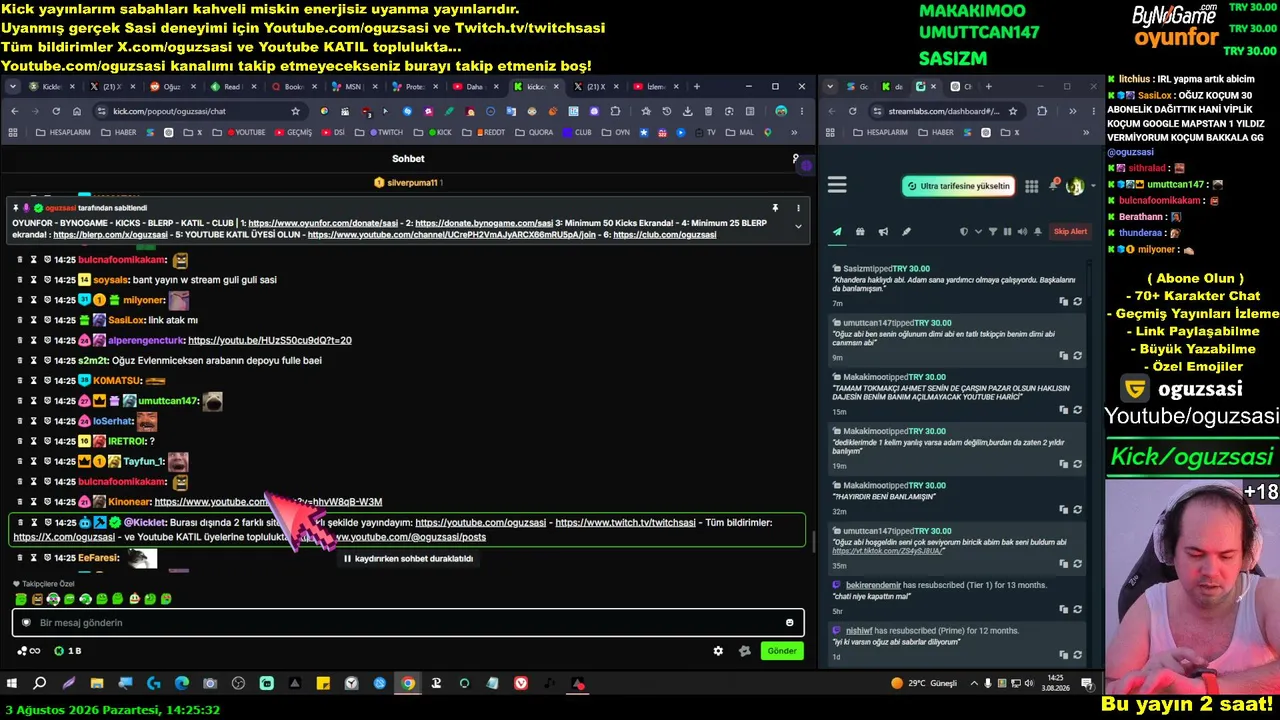
Task: Open the donate.bynogame.com/sasi link
Action: [484, 223]
